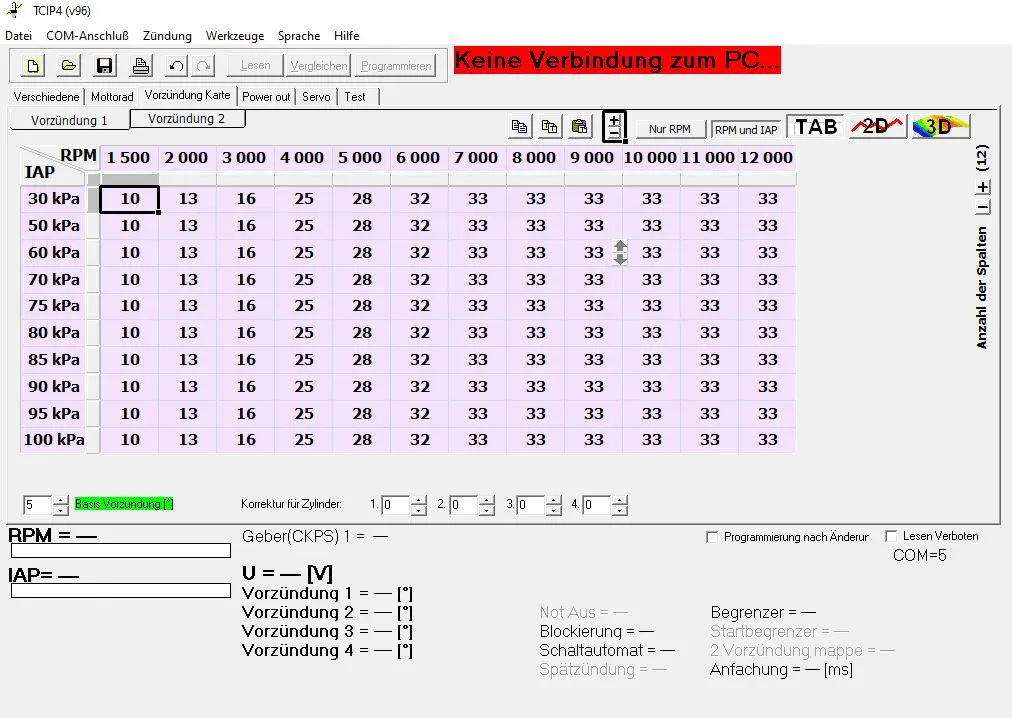Click the cylinder 4 correction field

tap(596, 505)
